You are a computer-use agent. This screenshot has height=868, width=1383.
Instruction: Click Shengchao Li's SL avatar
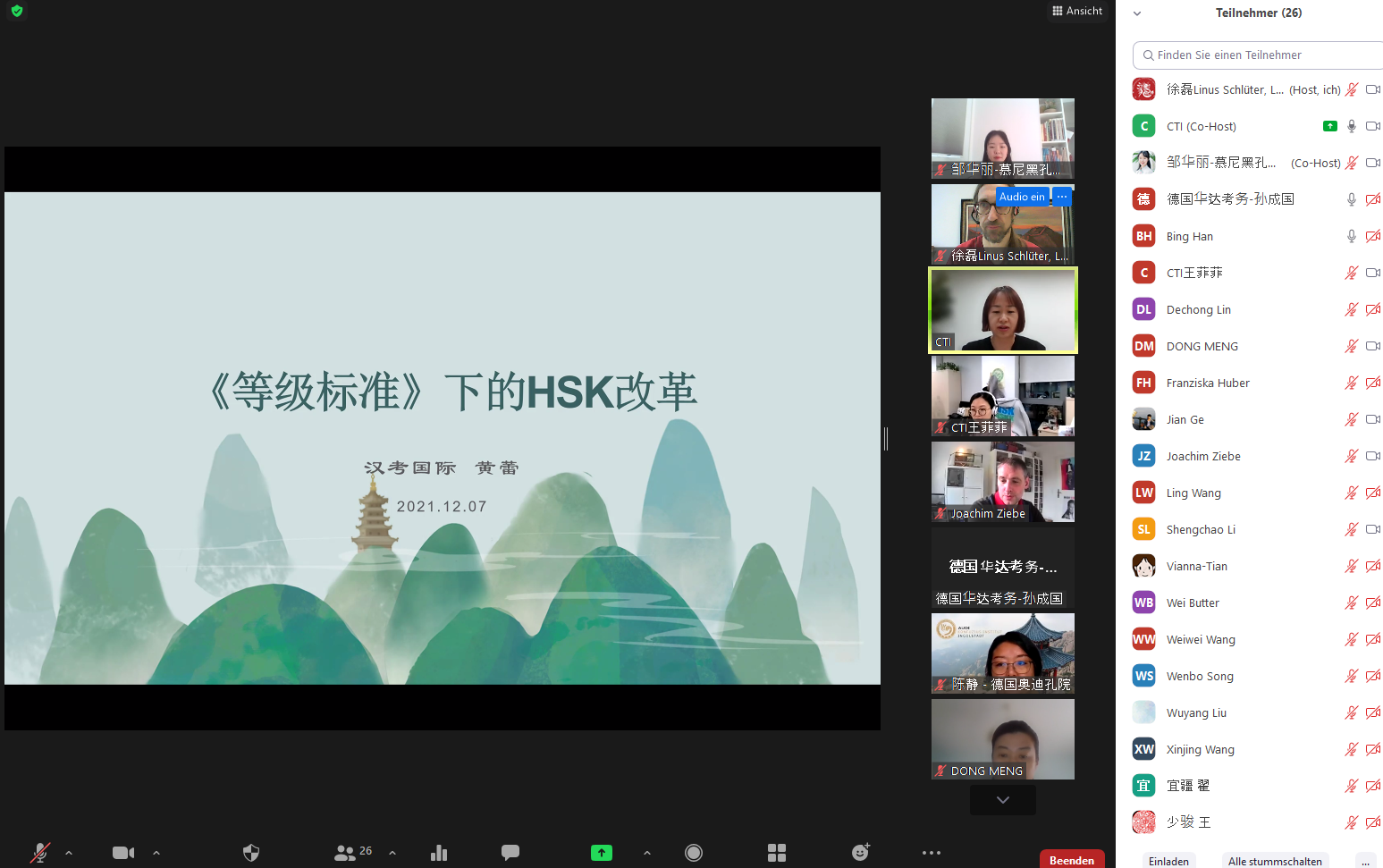[x=1143, y=529]
